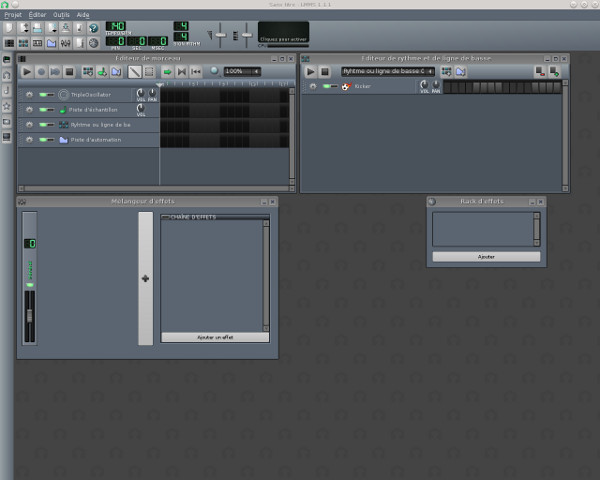
Task: Open the Outils menu
Action: (62, 15)
